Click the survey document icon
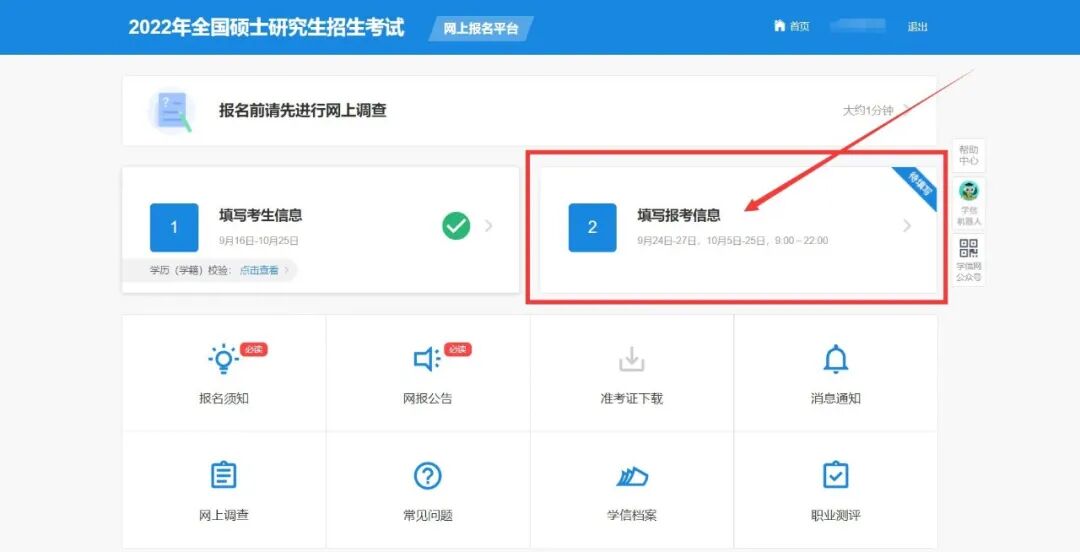 (172, 111)
